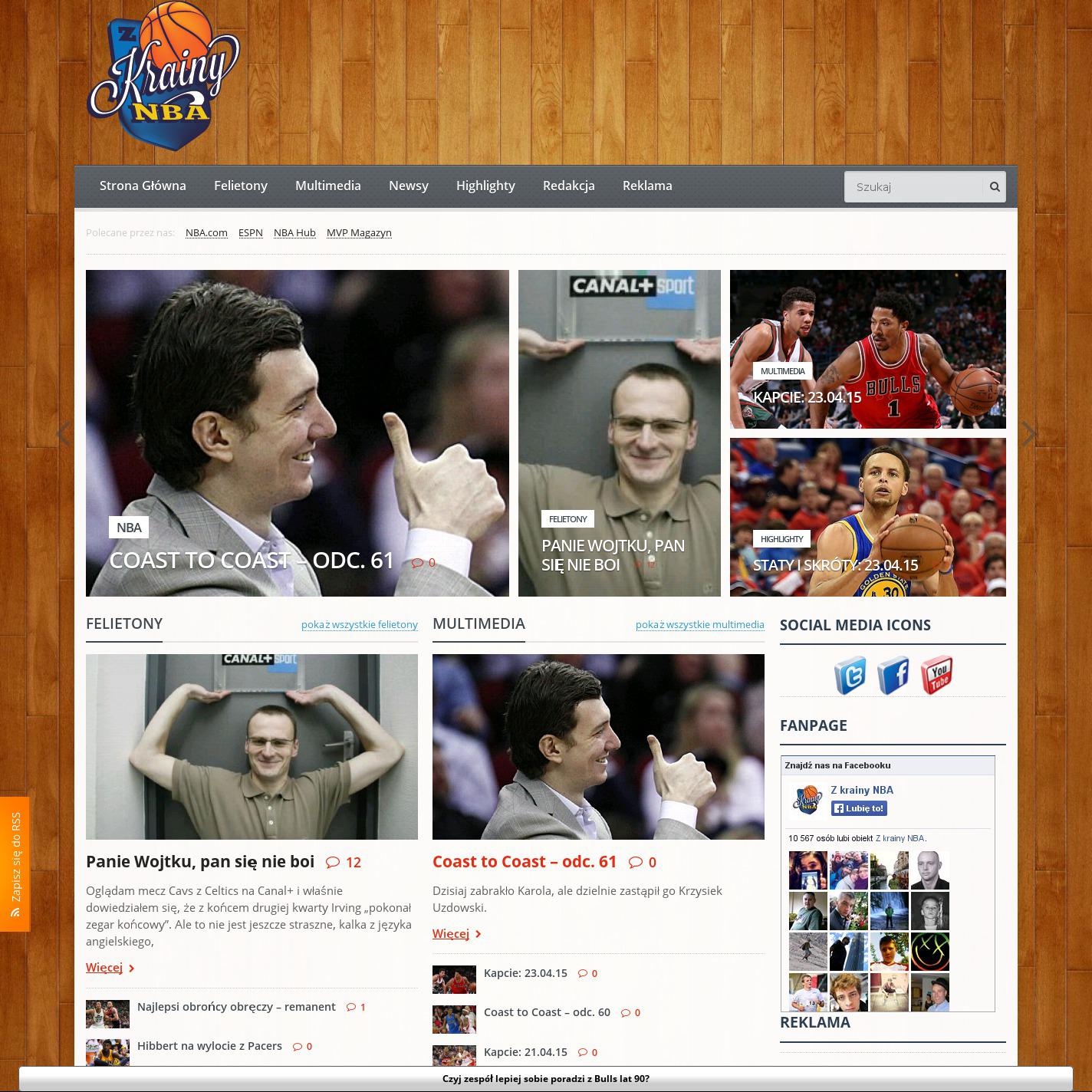The image size is (1092, 1092).
Task: Open the YouTube social media icon
Action: [x=936, y=676]
